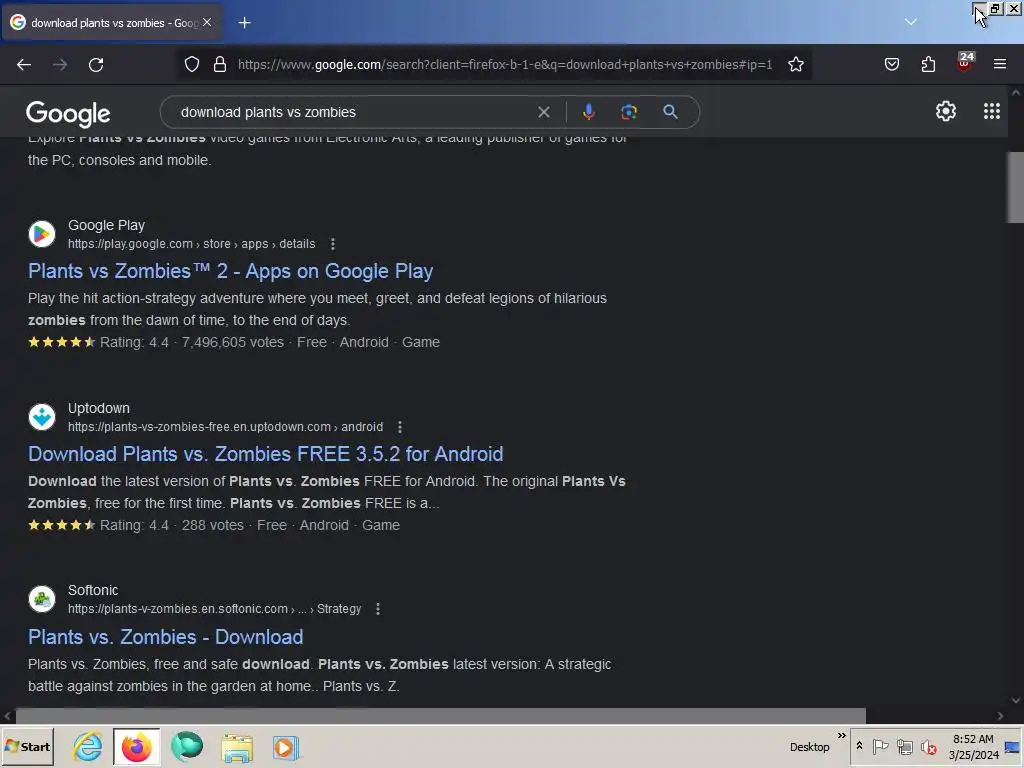This screenshot has width=1024, height=768.
Task: Expand the Desktop toolbar chevron
Action: pos(842,736)
